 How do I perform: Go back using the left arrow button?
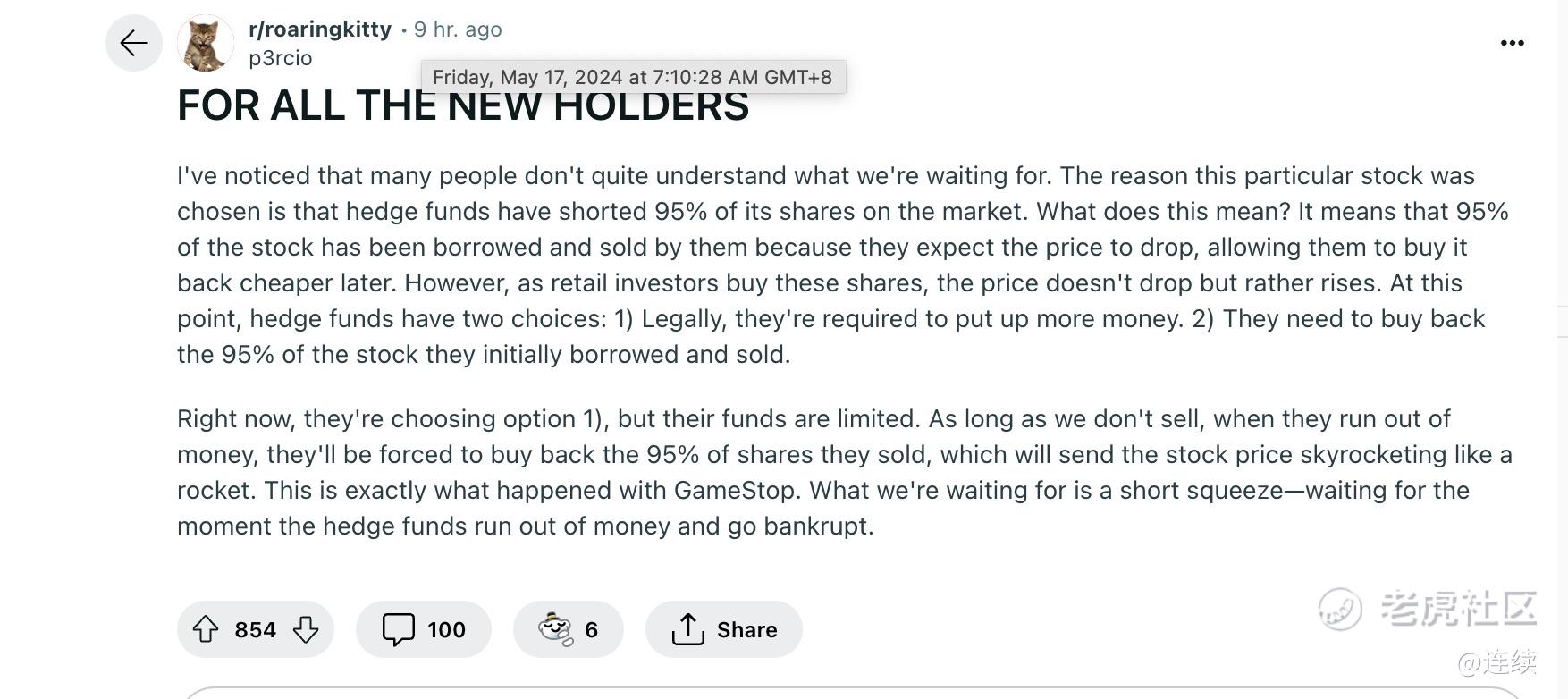click(x=133, y=43)
